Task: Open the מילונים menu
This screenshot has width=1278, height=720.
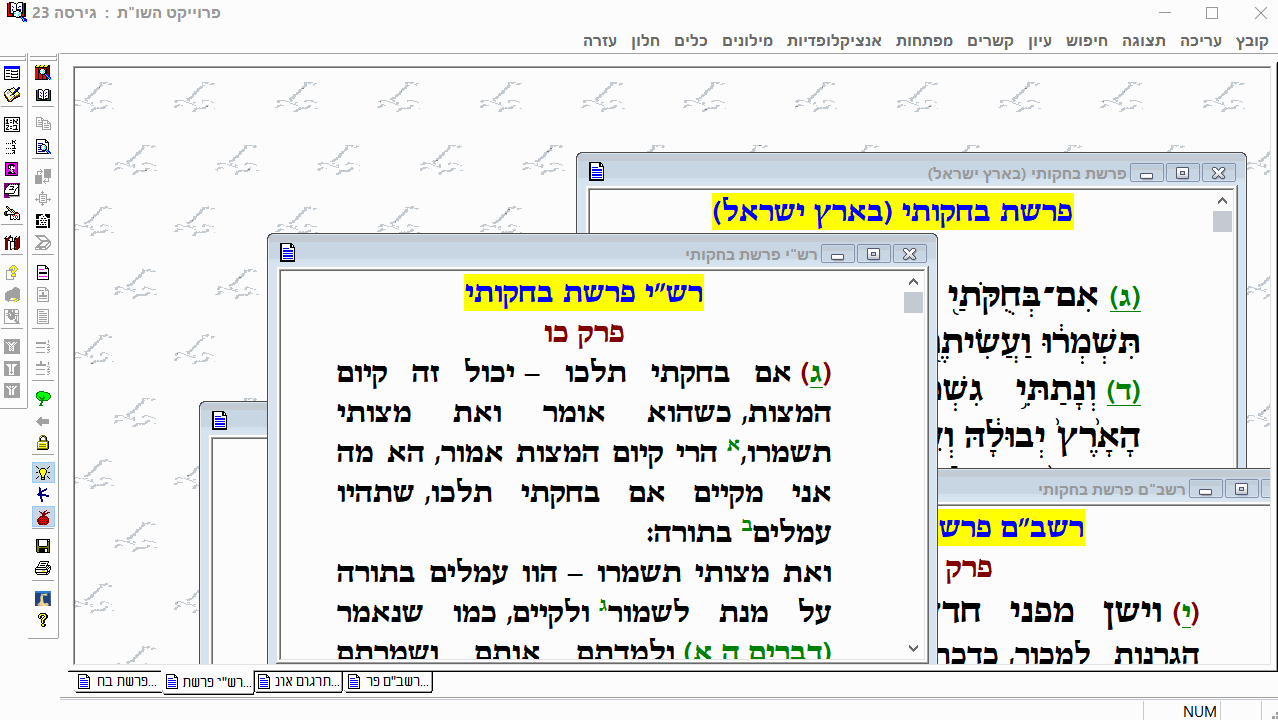Action: pyautogui.click(x=747, y=42)
